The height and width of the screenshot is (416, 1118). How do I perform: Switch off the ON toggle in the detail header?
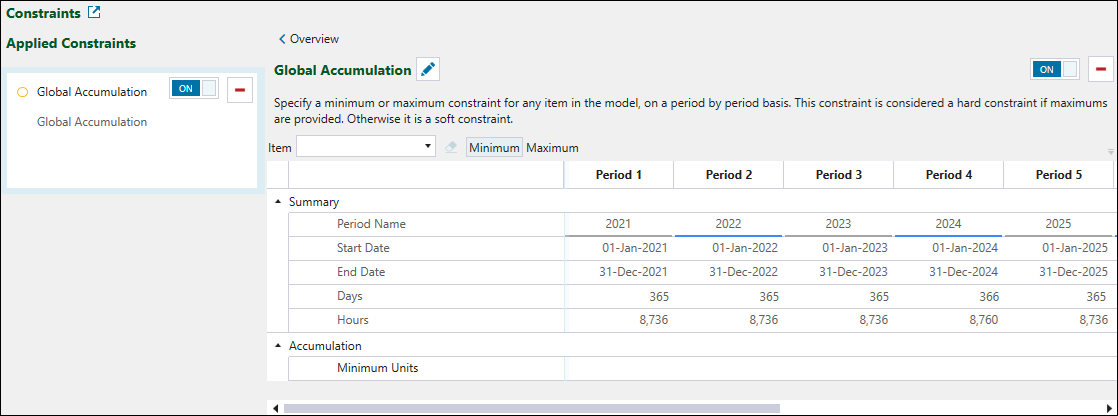[x=1055, y=69]
